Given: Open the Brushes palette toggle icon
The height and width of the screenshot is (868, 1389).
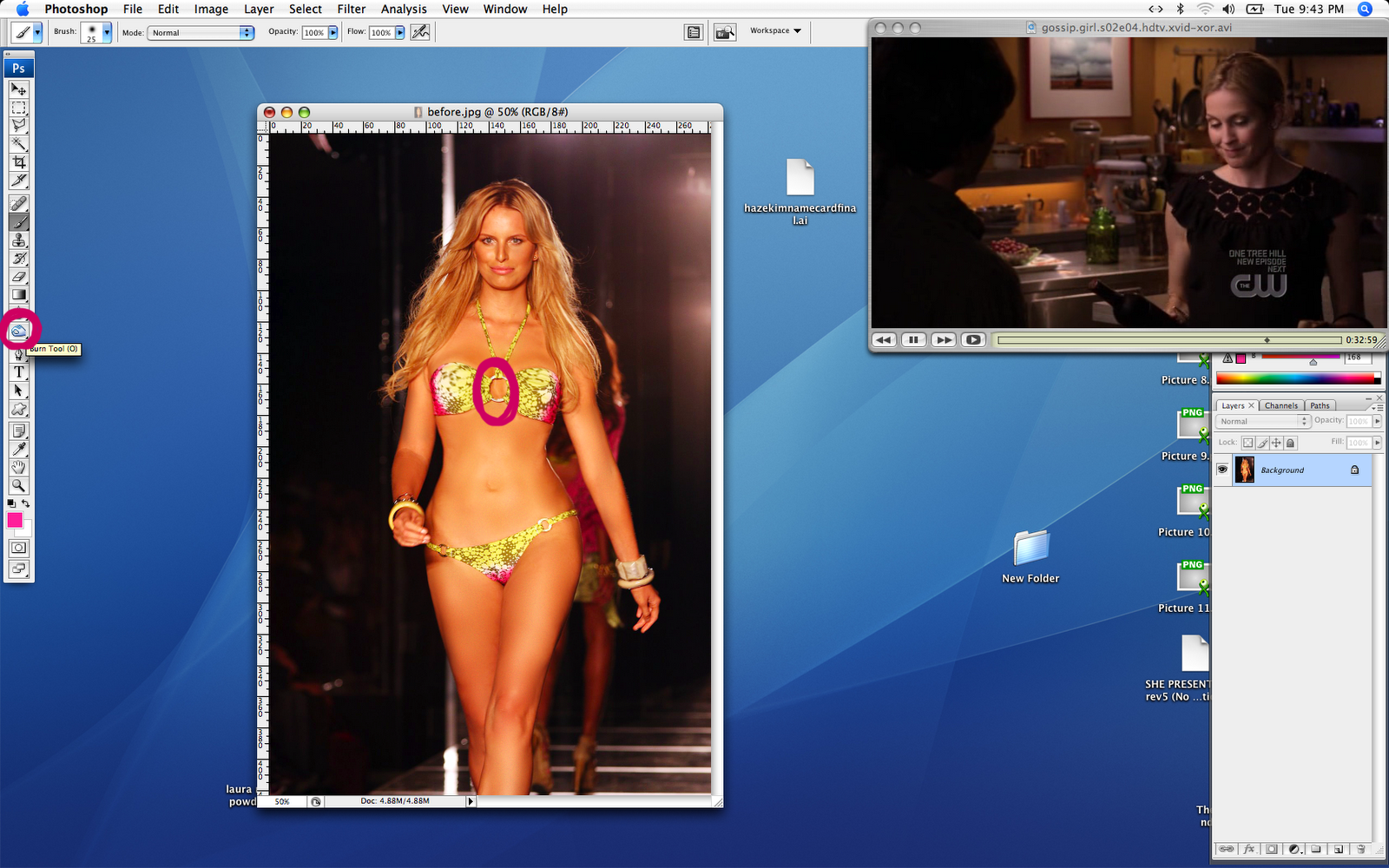Looking at the screenshot, I should click(x=694, y=32).
